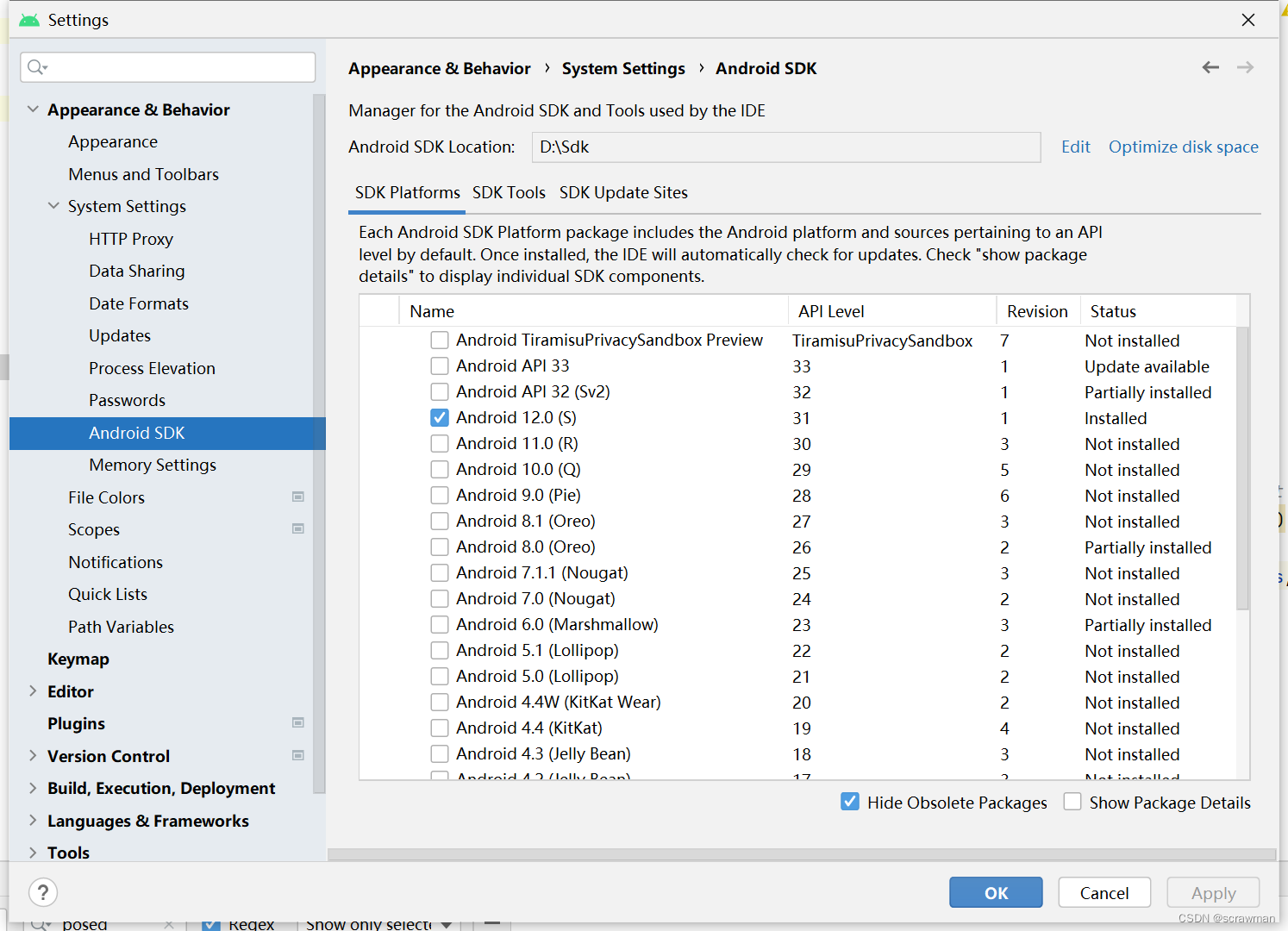Expand the Editor tree node
1288x931 pixels.
point(33,690)
